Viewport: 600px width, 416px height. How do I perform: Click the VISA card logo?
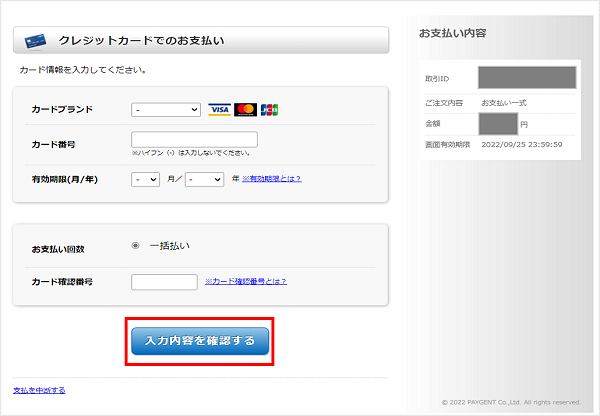pos(219,110)
